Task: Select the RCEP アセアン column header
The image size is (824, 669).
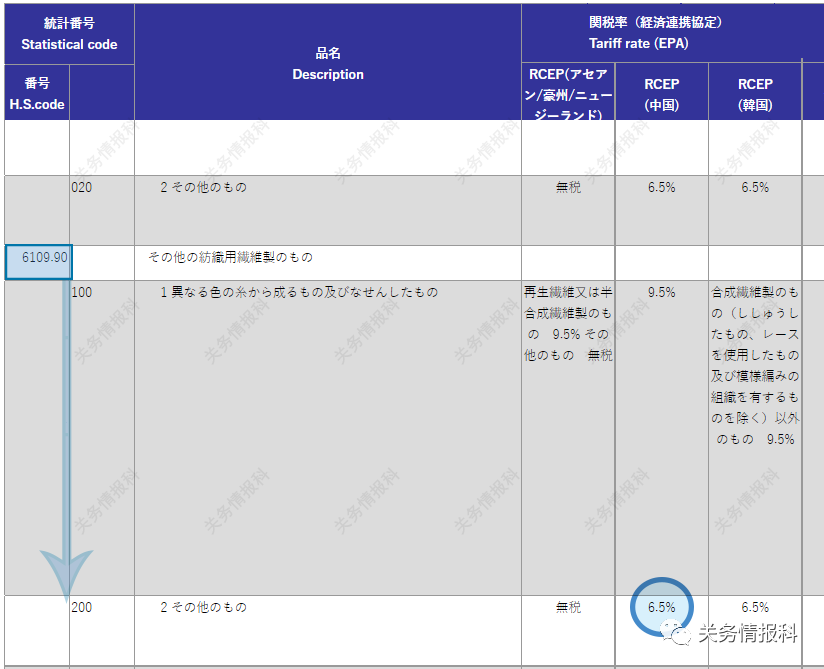Action: click(568, 92)
